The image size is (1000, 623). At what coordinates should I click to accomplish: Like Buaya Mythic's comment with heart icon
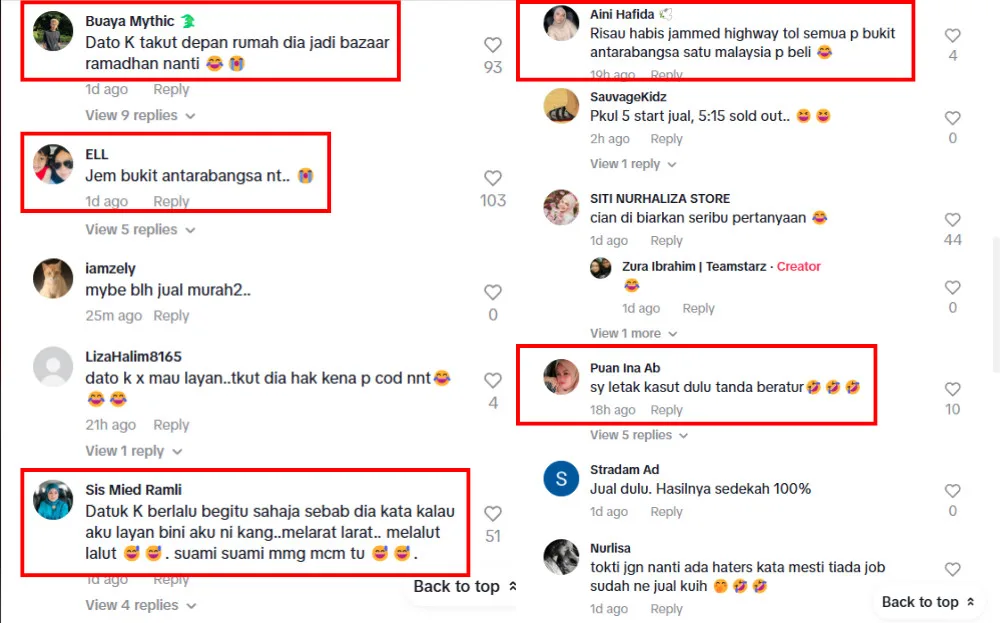(x=492, y=45)
